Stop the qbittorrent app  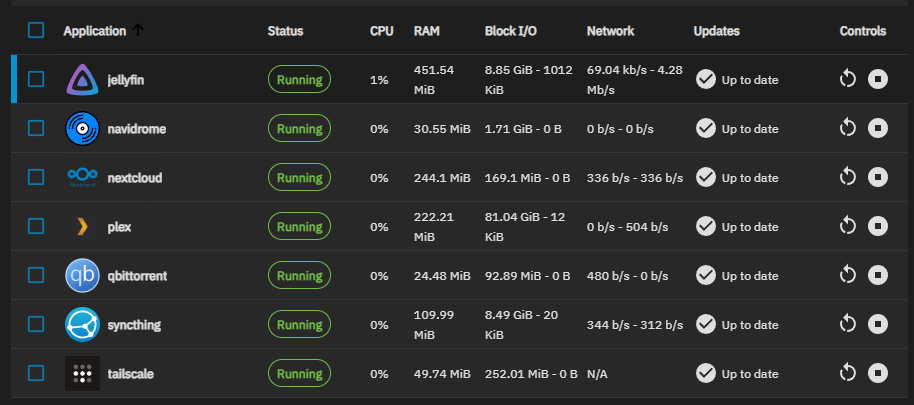878,274
